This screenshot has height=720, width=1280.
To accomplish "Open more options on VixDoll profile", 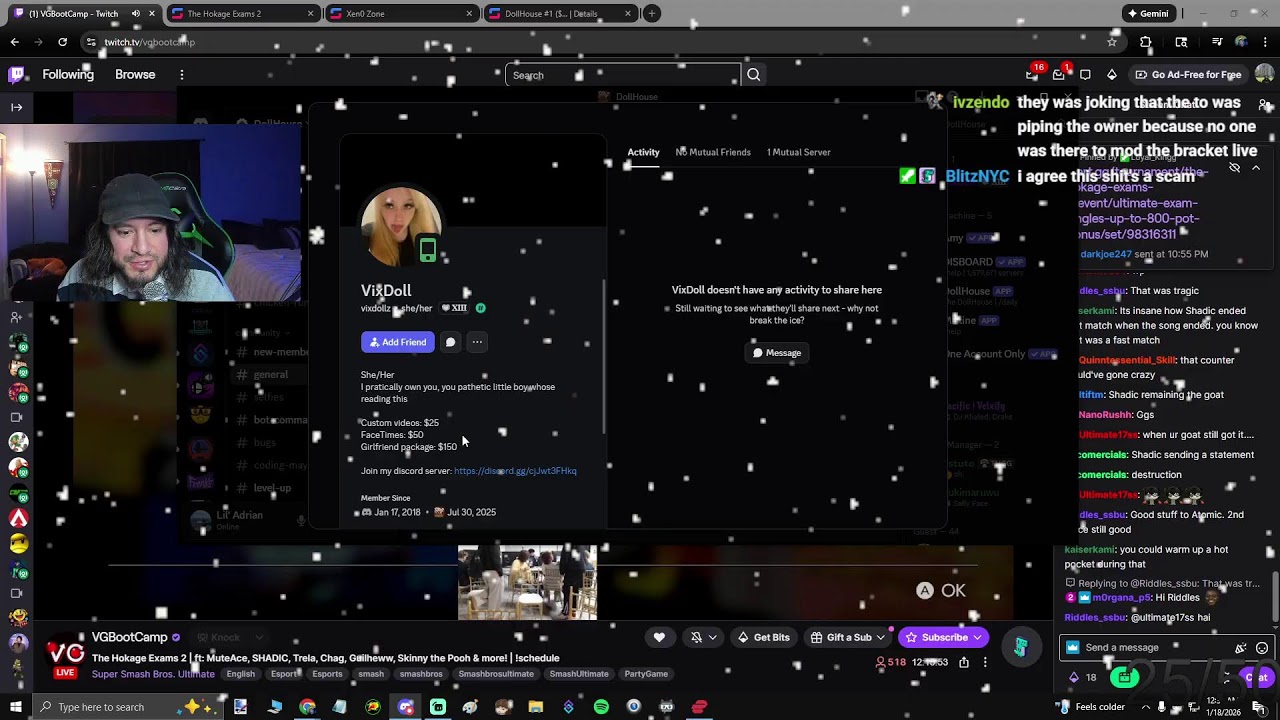I will tap(477, 342).
